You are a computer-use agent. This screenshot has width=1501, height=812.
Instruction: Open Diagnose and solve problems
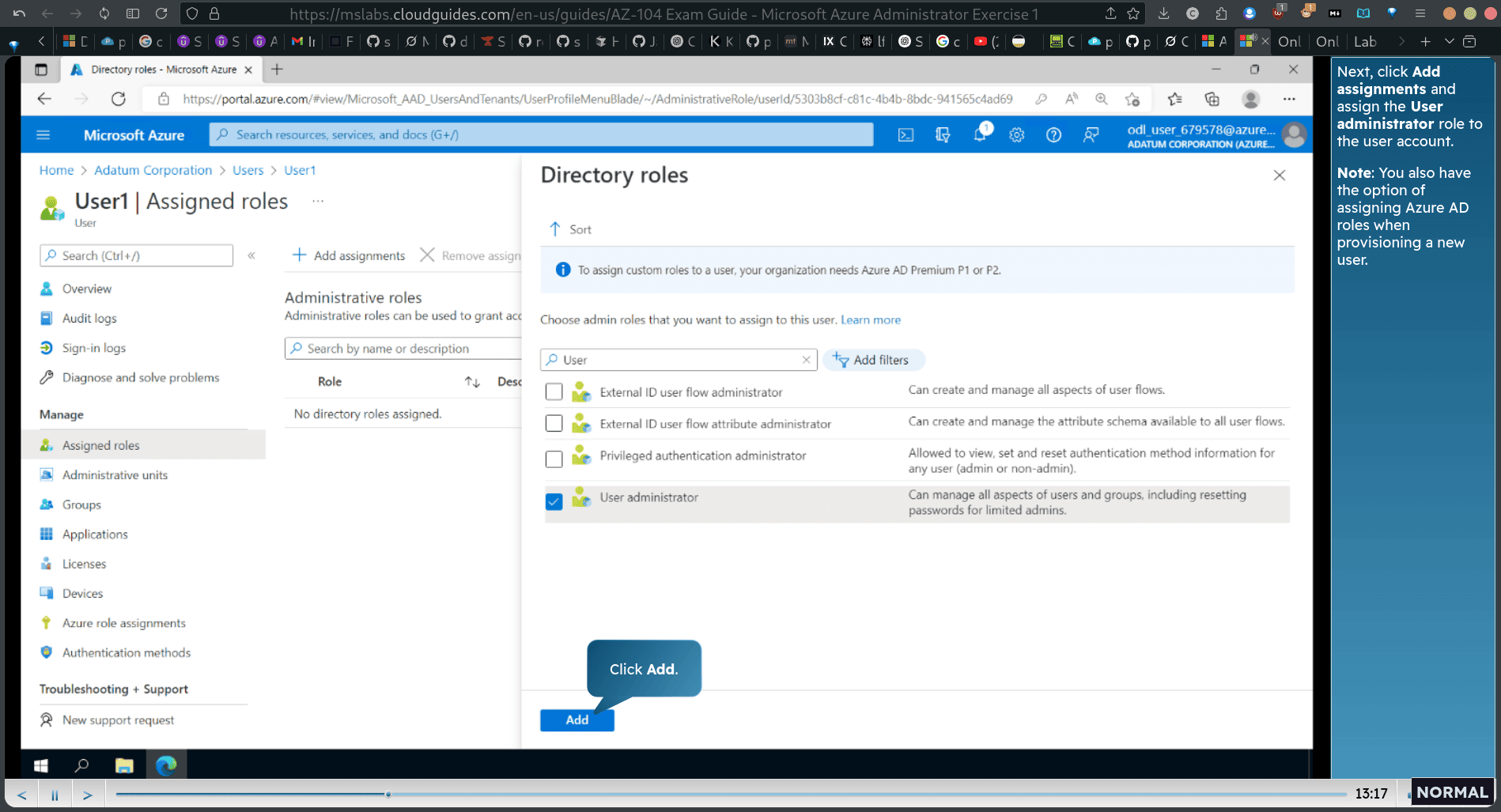140,377
